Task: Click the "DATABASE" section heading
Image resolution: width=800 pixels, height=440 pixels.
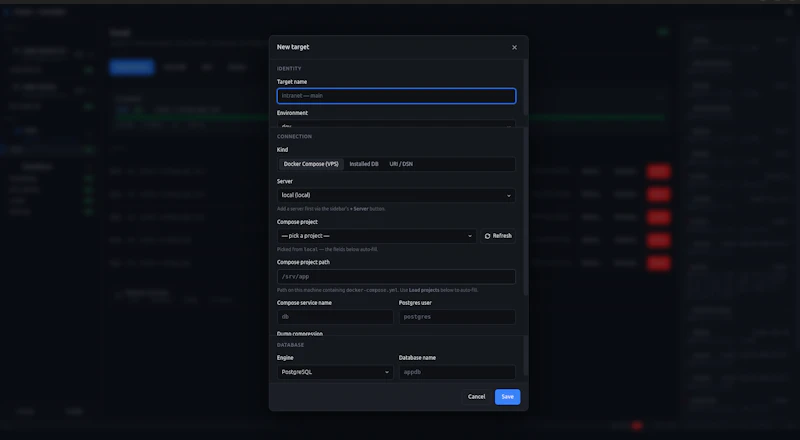Action: 290,345
